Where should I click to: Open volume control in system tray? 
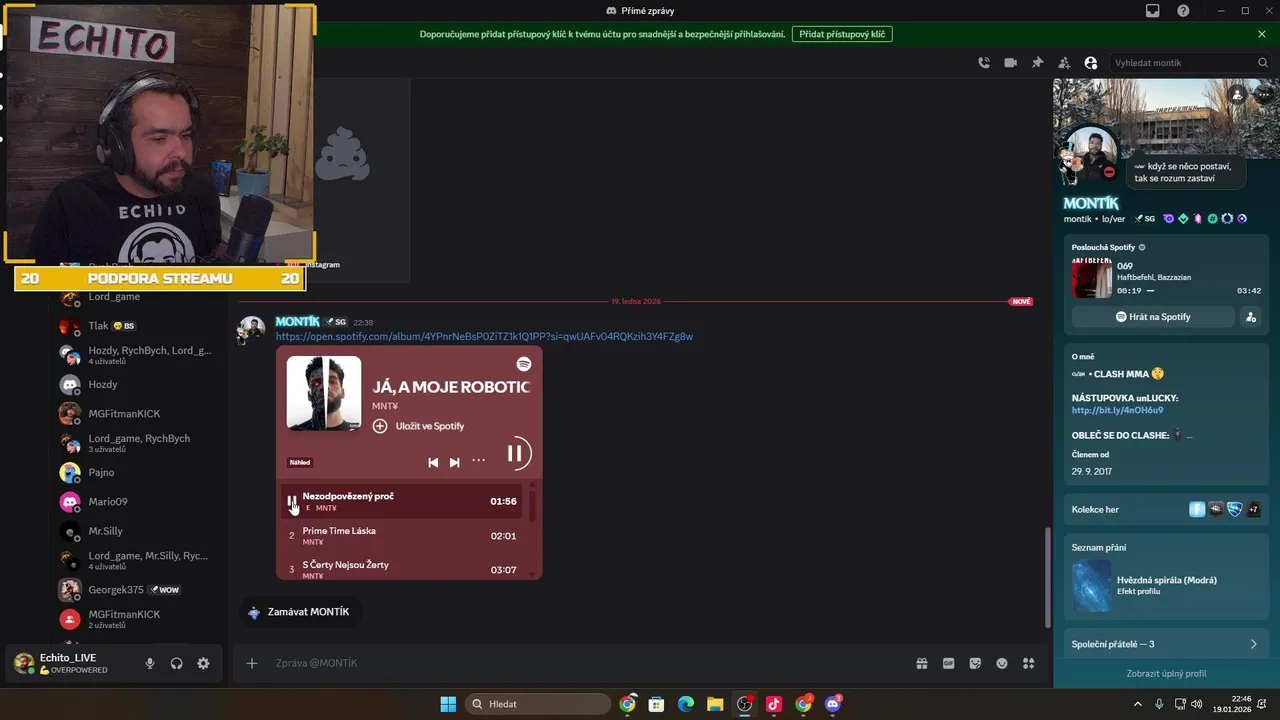[x=1198, y=704]
